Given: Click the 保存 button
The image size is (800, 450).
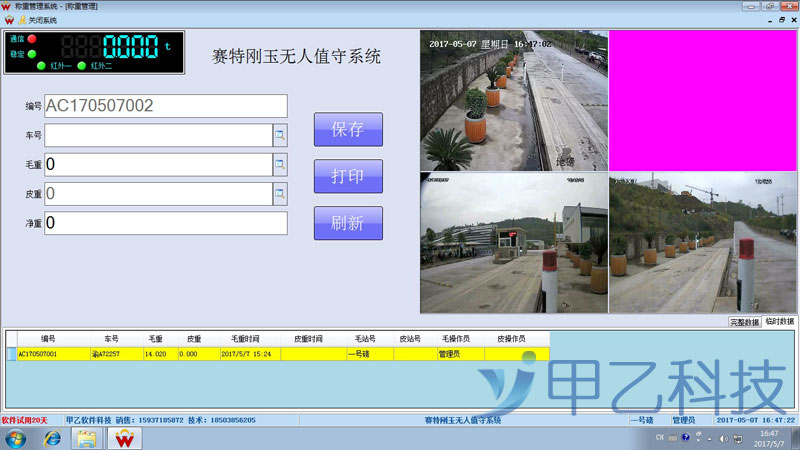Looking at the screenshot, I should pyautogui.click(x=348, y=129).
